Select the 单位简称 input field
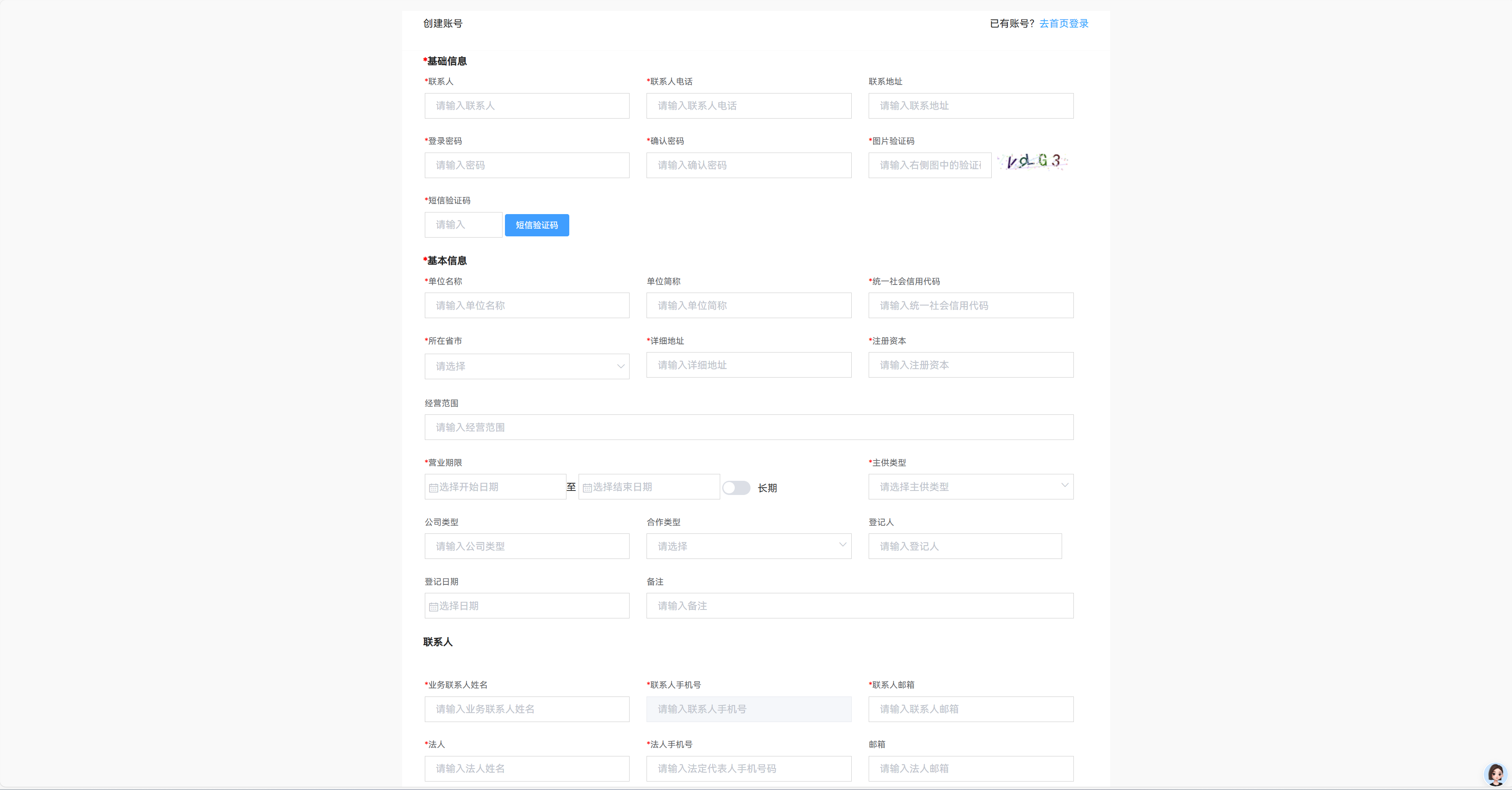1512x790 pixels. [749, 305]
